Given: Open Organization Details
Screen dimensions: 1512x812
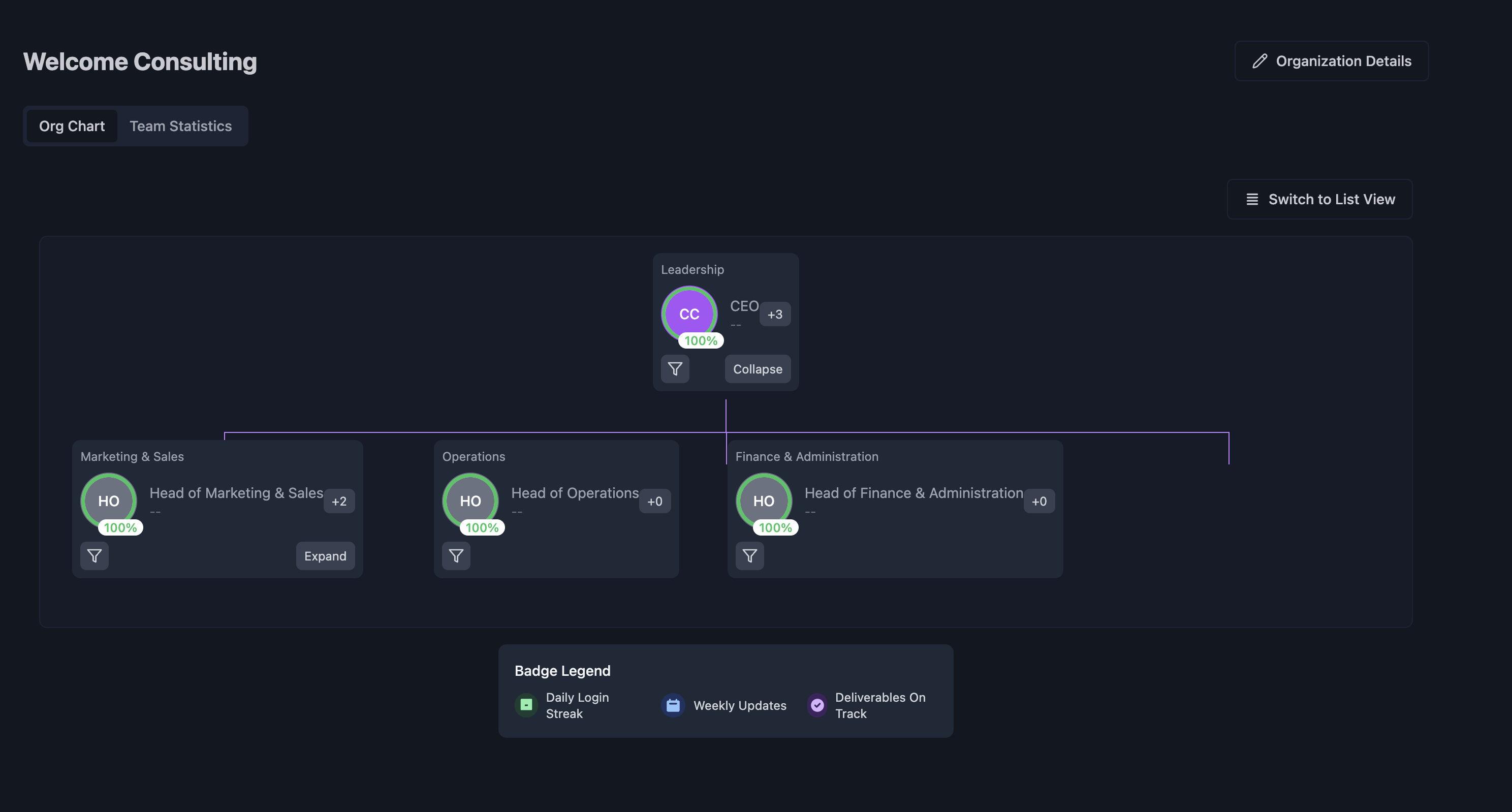Looking at the screenshot, I should coord(1331,61).
